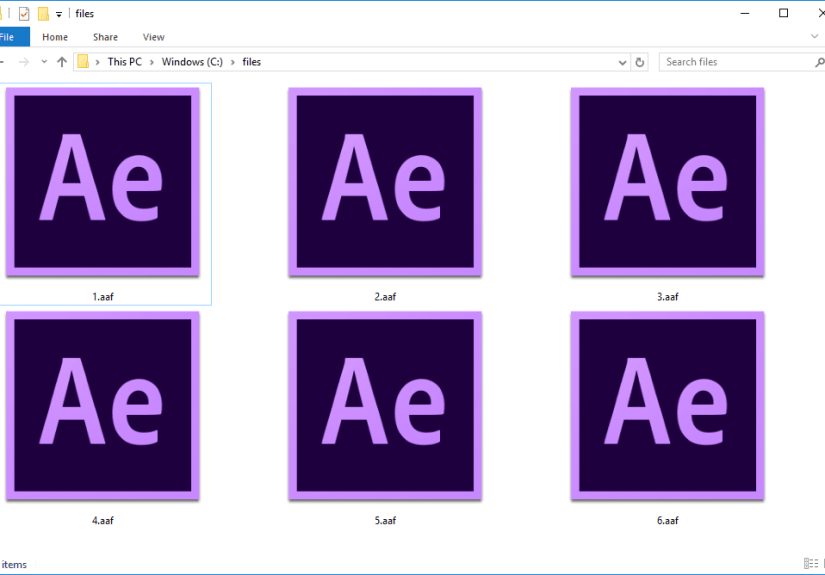Click the New folder icon in title bar
The height and width of the screenshot is (575, 825).
click(43, 14)
